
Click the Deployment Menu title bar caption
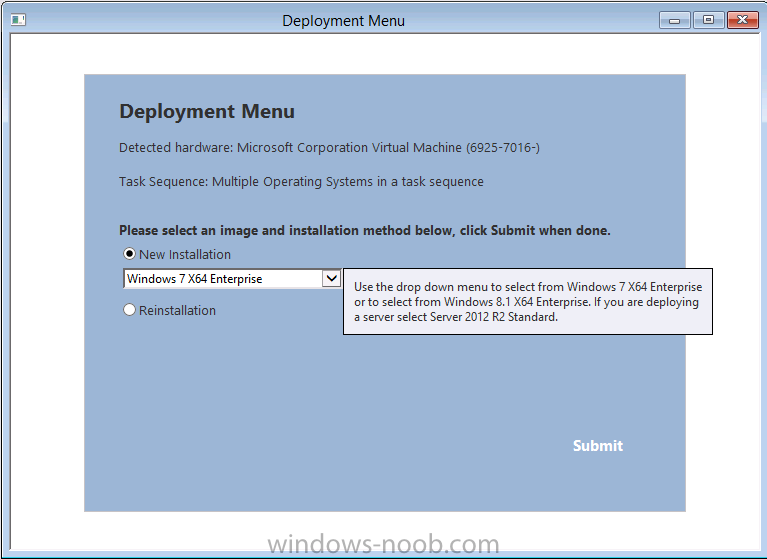(343, 21)
